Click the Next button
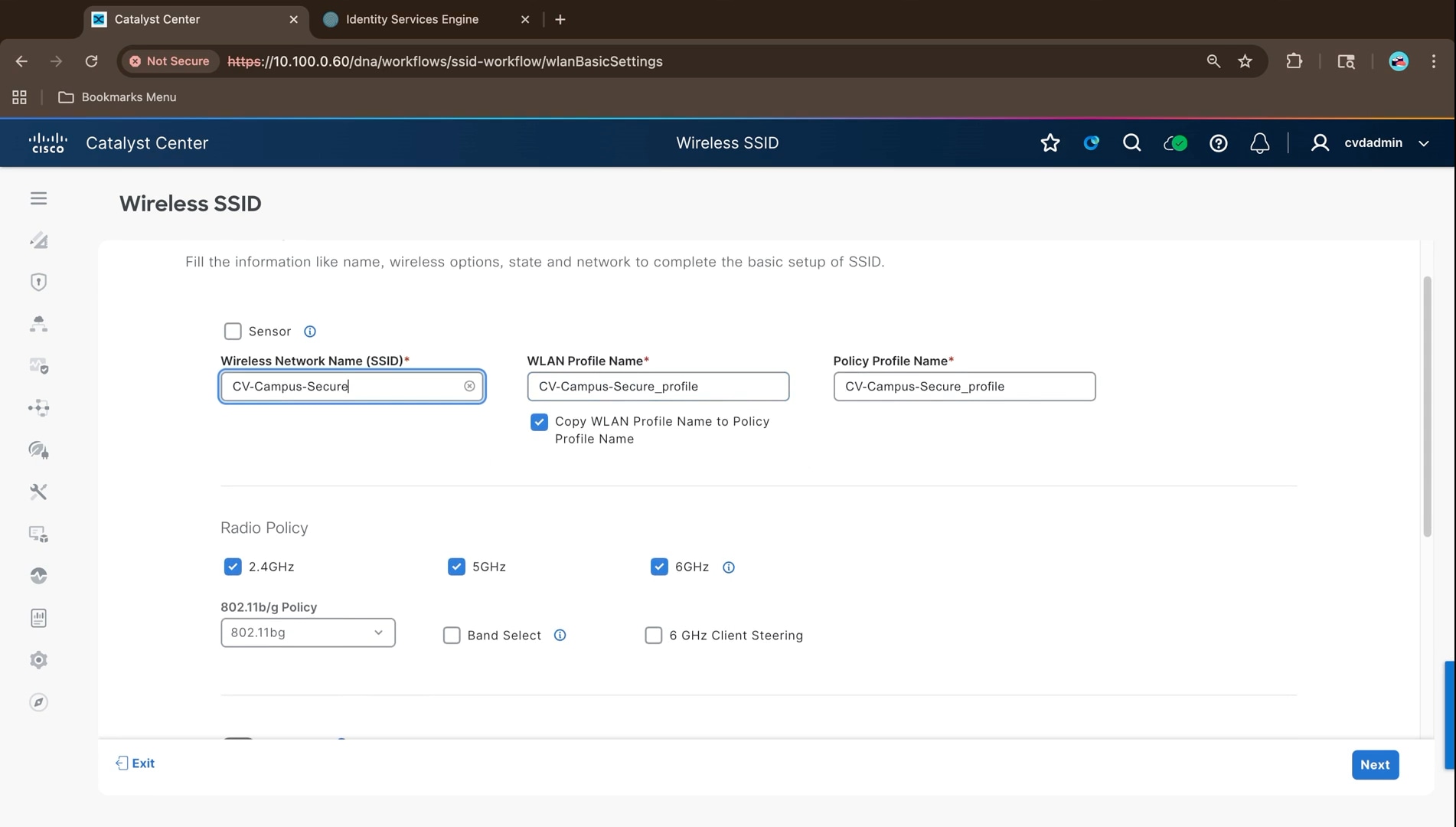The image size is (1456, 827). [x=1375, y=765]
